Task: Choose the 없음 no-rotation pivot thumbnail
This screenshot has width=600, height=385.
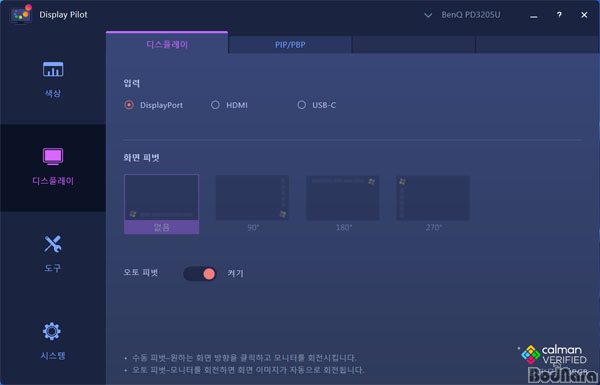Action: (161, 204)
